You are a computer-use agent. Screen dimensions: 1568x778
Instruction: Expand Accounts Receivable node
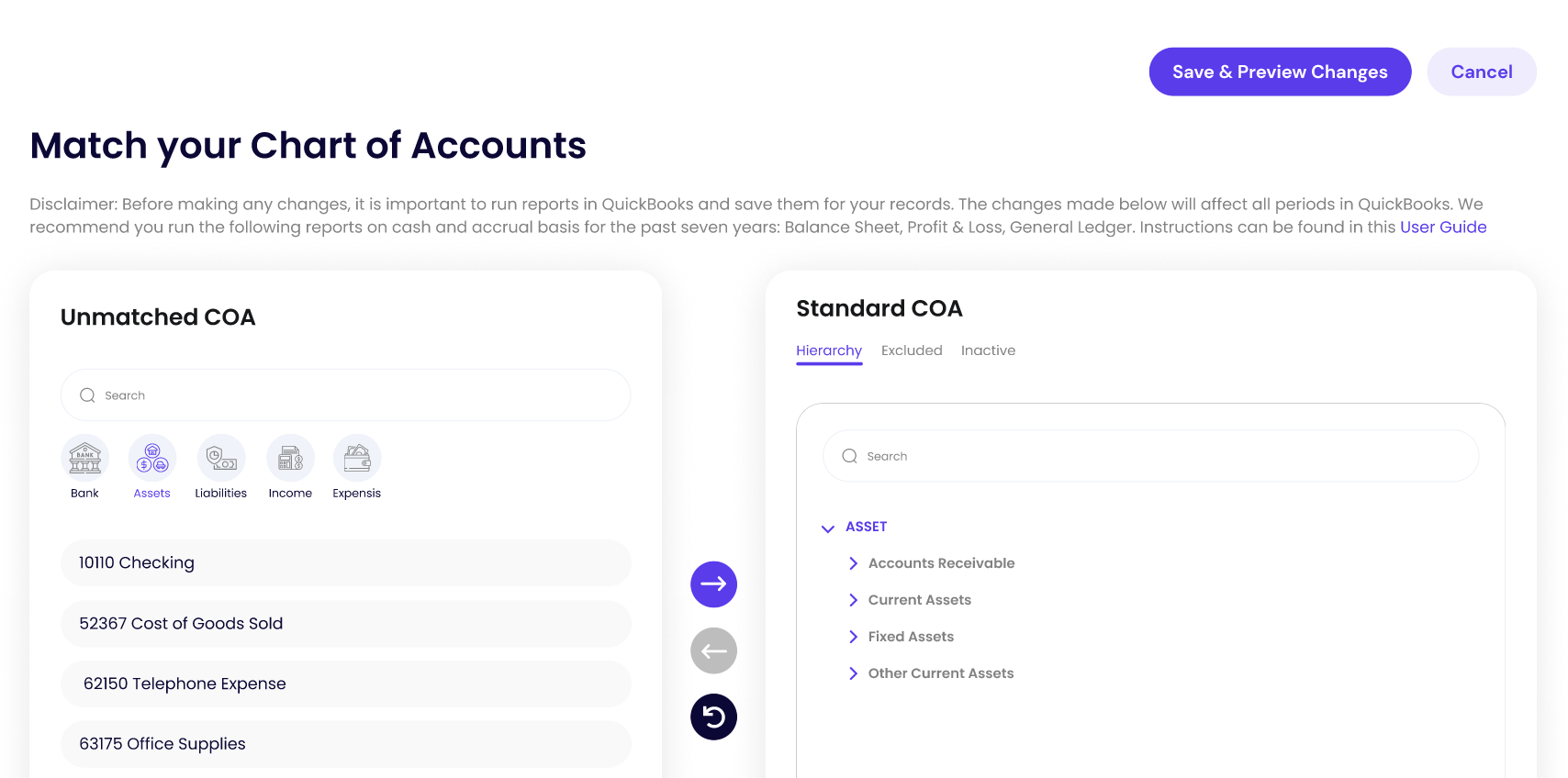pyautogui.click(x=853, y=563)
